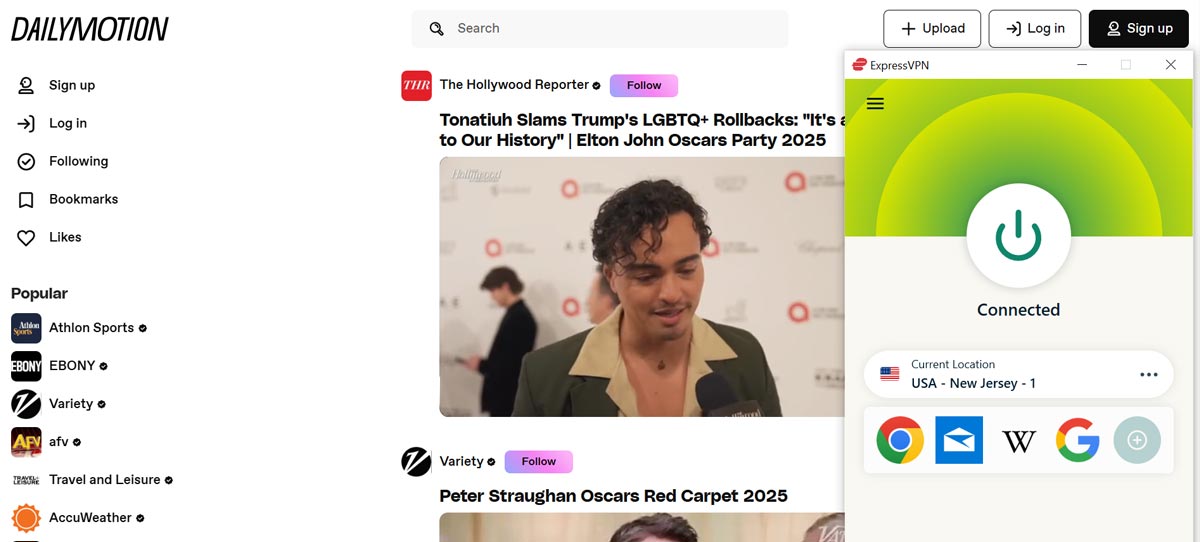This screenshot has height=542, width=1200.
Task: Follow the Variety channel
Action: [538, 462]
